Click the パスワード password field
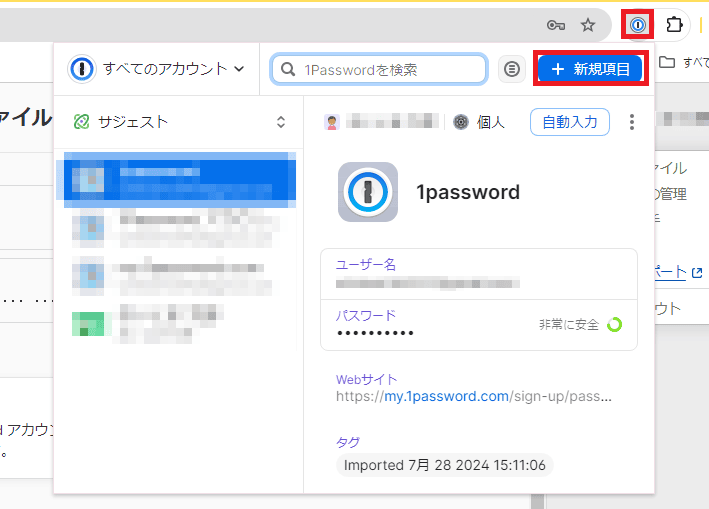 click(x=479, y=325)
